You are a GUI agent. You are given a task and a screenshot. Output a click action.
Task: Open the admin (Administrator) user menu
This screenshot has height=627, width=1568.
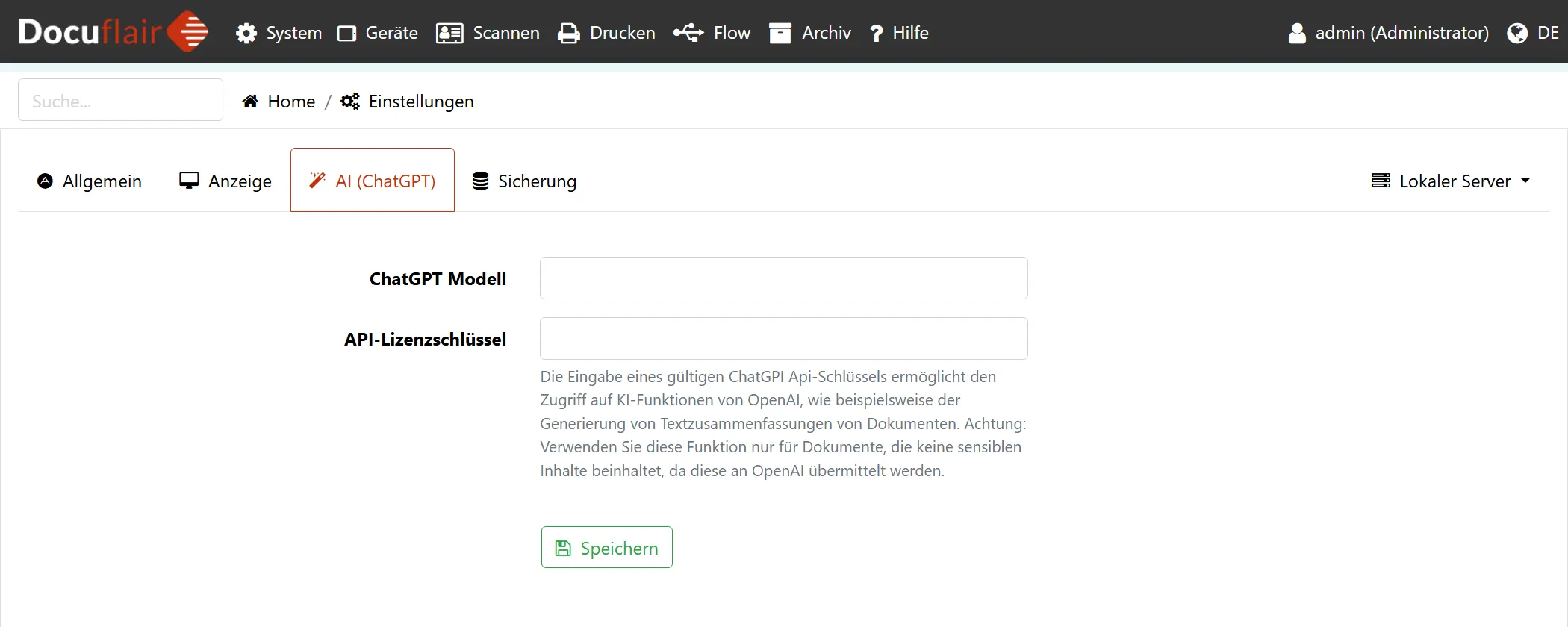[x=1389, y=33]
